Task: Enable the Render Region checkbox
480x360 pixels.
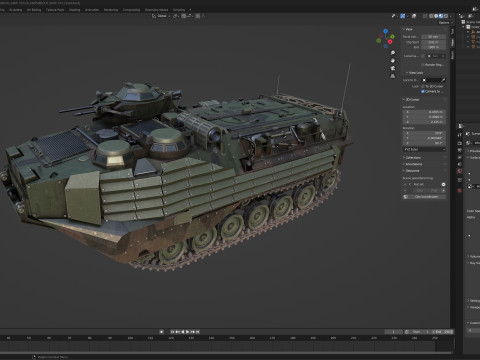Action: (423, 65)
